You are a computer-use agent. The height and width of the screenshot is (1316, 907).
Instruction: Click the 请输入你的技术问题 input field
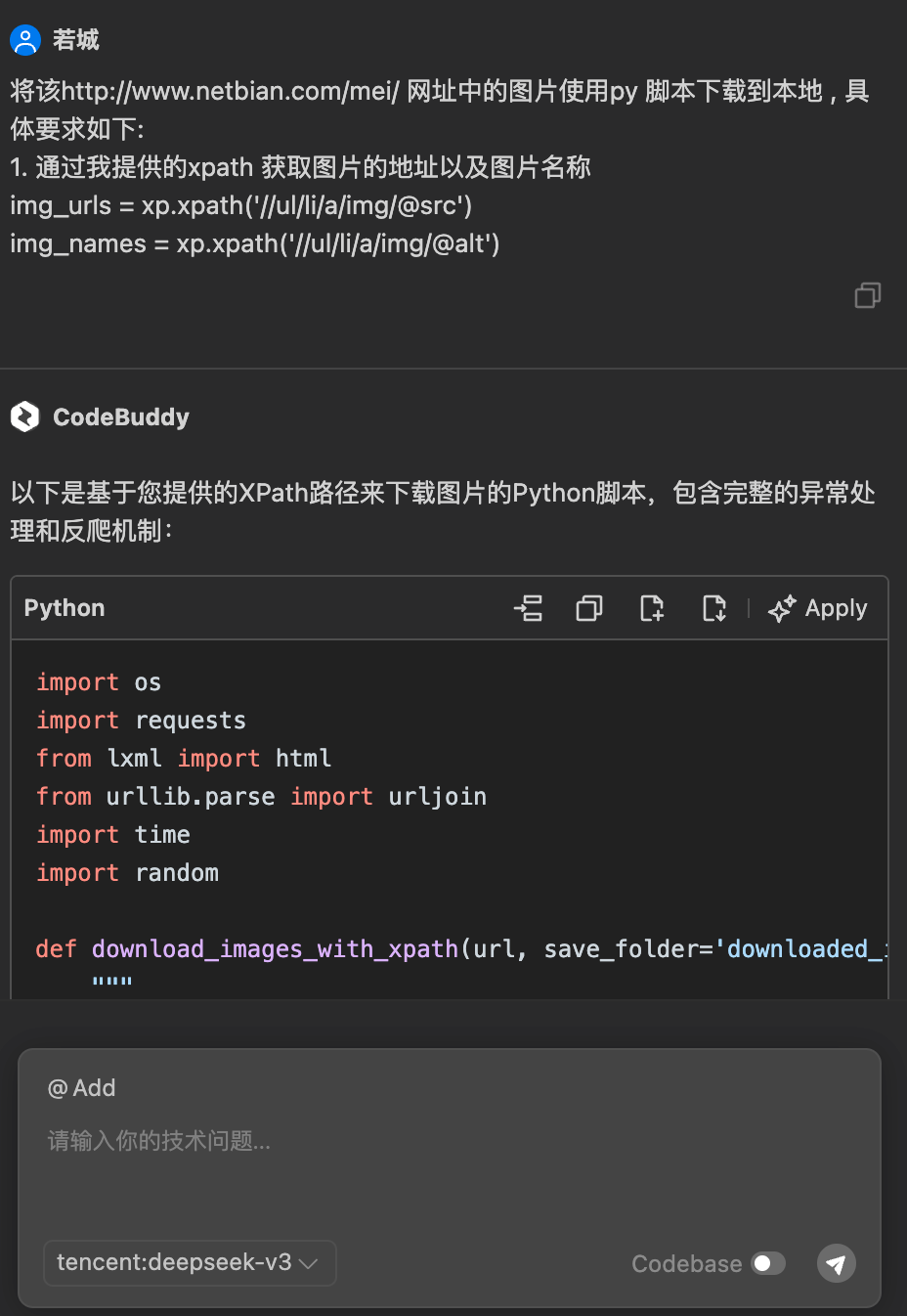pos(159,1140)
